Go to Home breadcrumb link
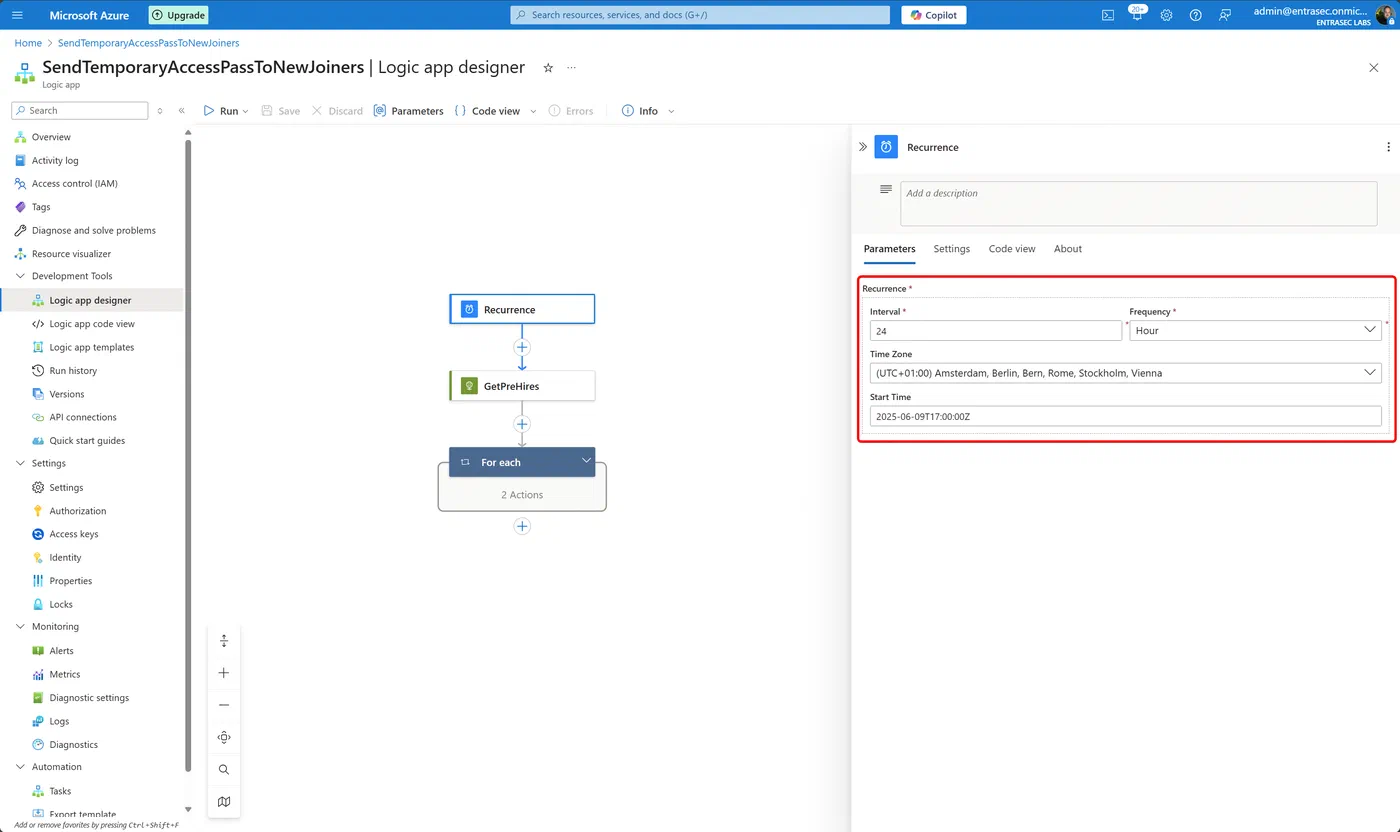This screenshot has height=832, width=1400. click(x=28, y=43)
